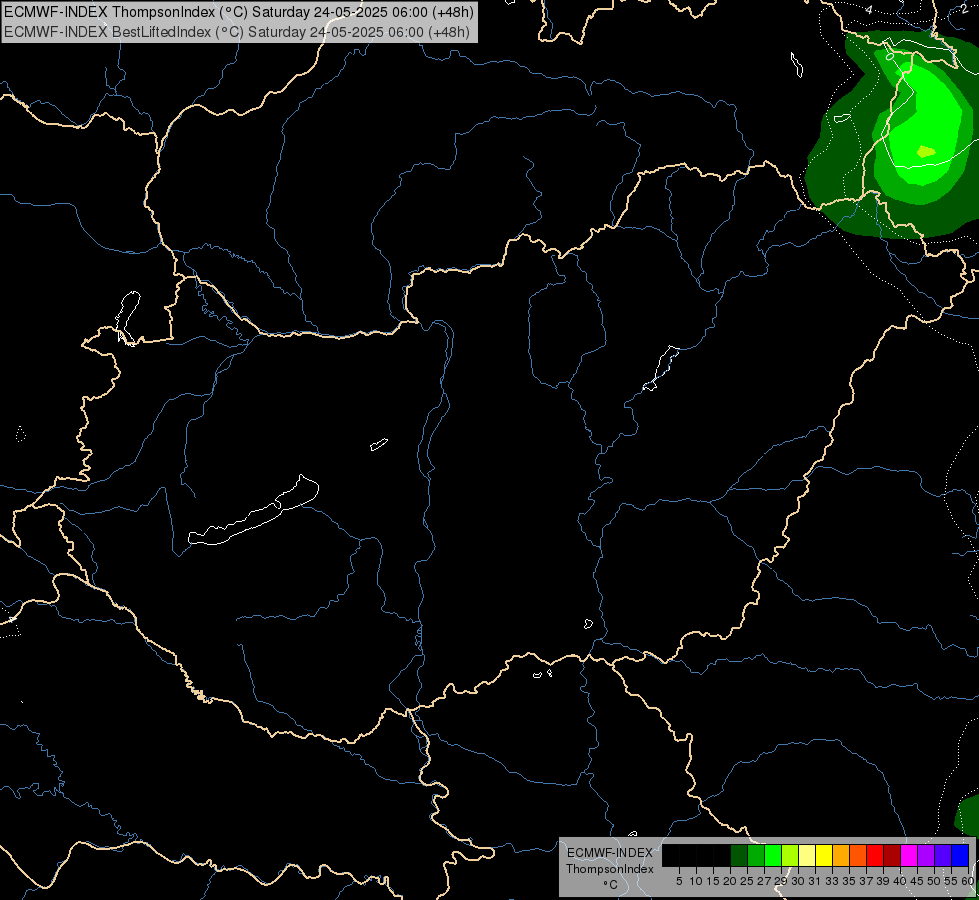
Task: Click the ThompsonIndex title line in the header
Action: [239, 12]
